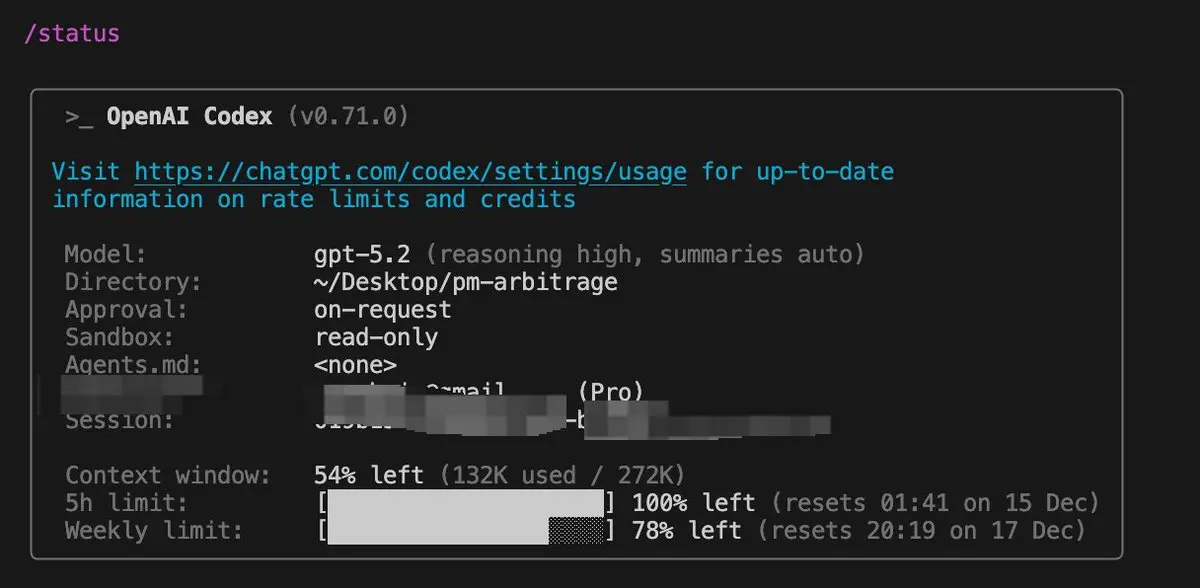
Task: Click the on-request approval value
Action: (382, 310)
